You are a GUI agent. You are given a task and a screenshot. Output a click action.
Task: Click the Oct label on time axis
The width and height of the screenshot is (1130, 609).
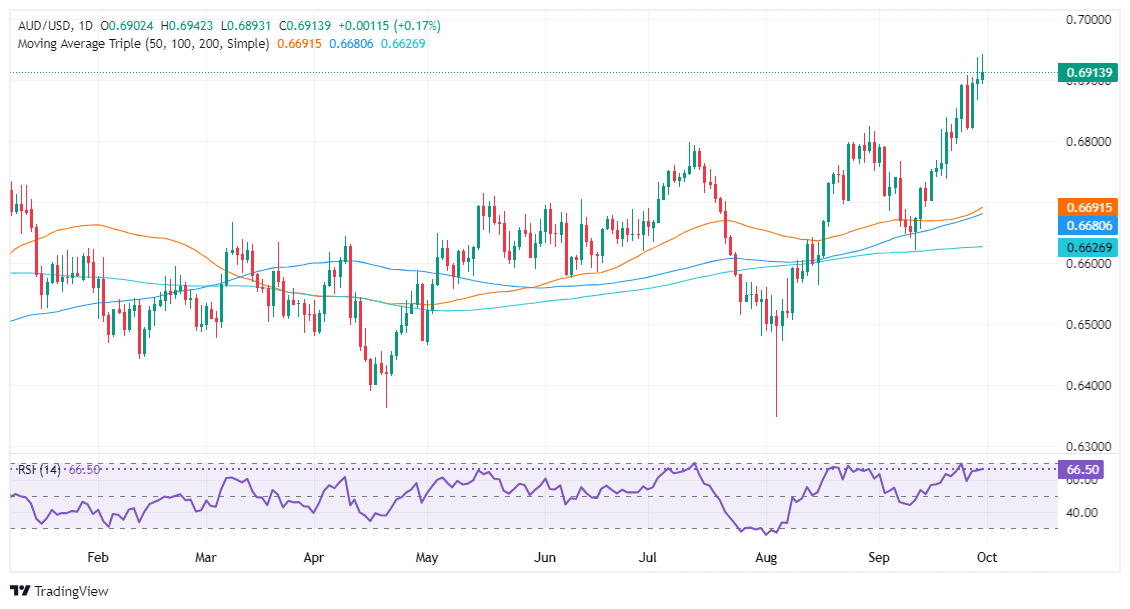[x=985, y=556]
